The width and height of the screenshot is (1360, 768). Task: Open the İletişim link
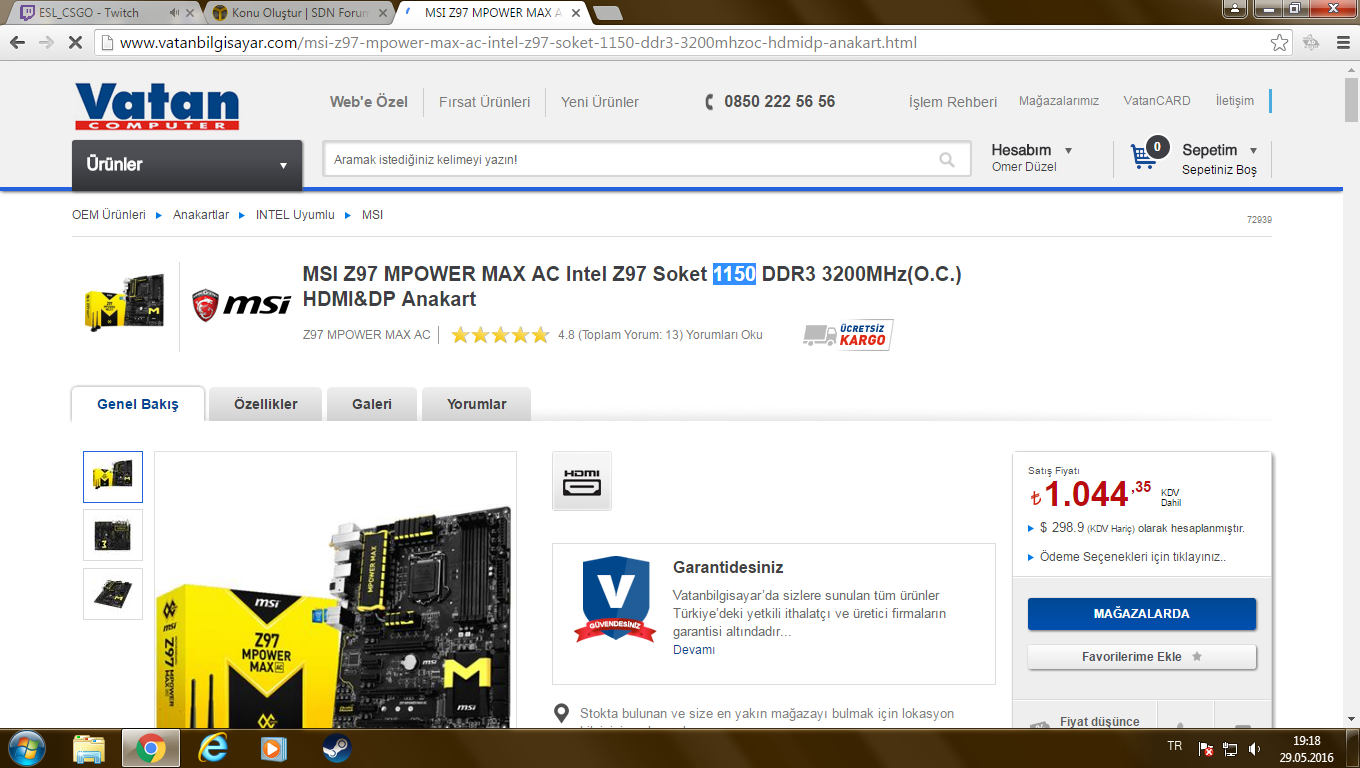pyautogui.click(x=1235, y=101)
